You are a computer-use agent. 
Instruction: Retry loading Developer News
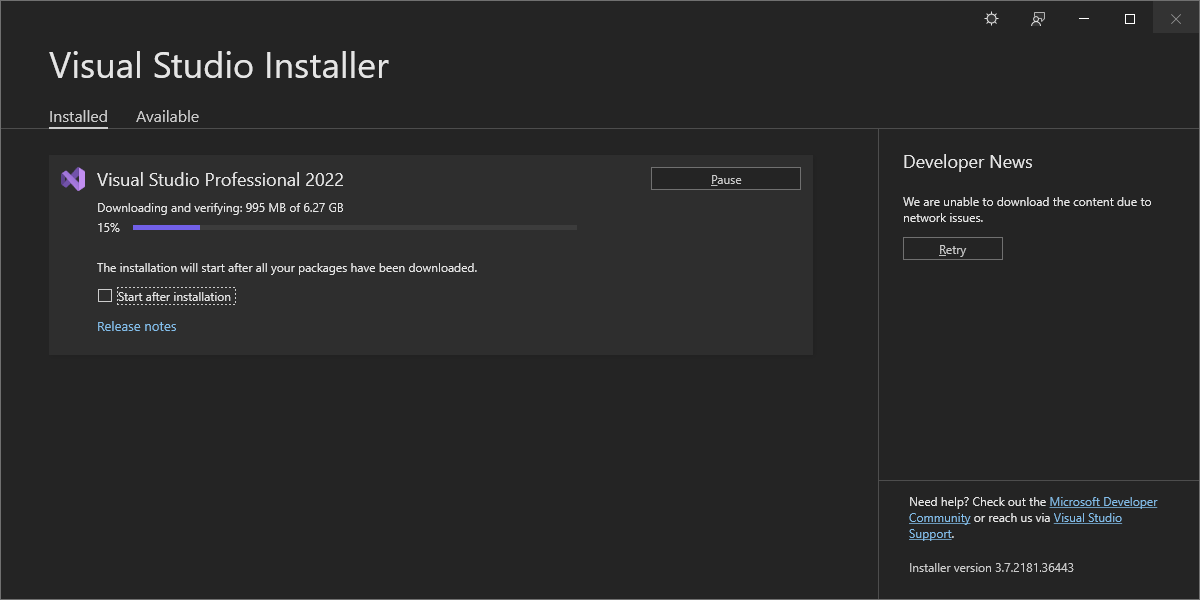[x=952, y=249]
